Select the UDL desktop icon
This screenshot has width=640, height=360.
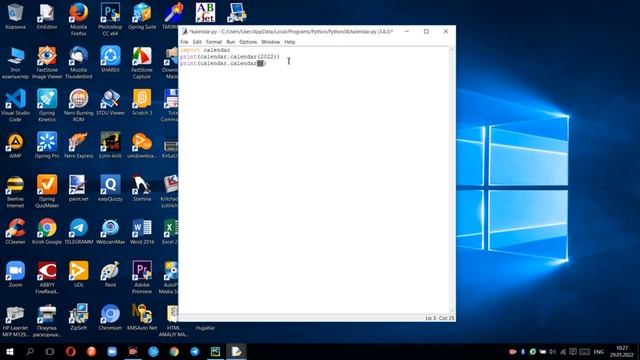tap(78, 274)
